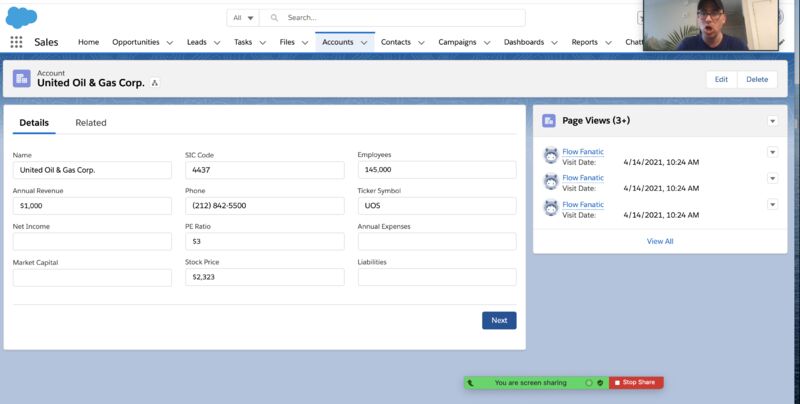Expand the Leads tab chevron
Image resolution: width=800 pixels, height=404 pixels.
(x=217, y=43)
